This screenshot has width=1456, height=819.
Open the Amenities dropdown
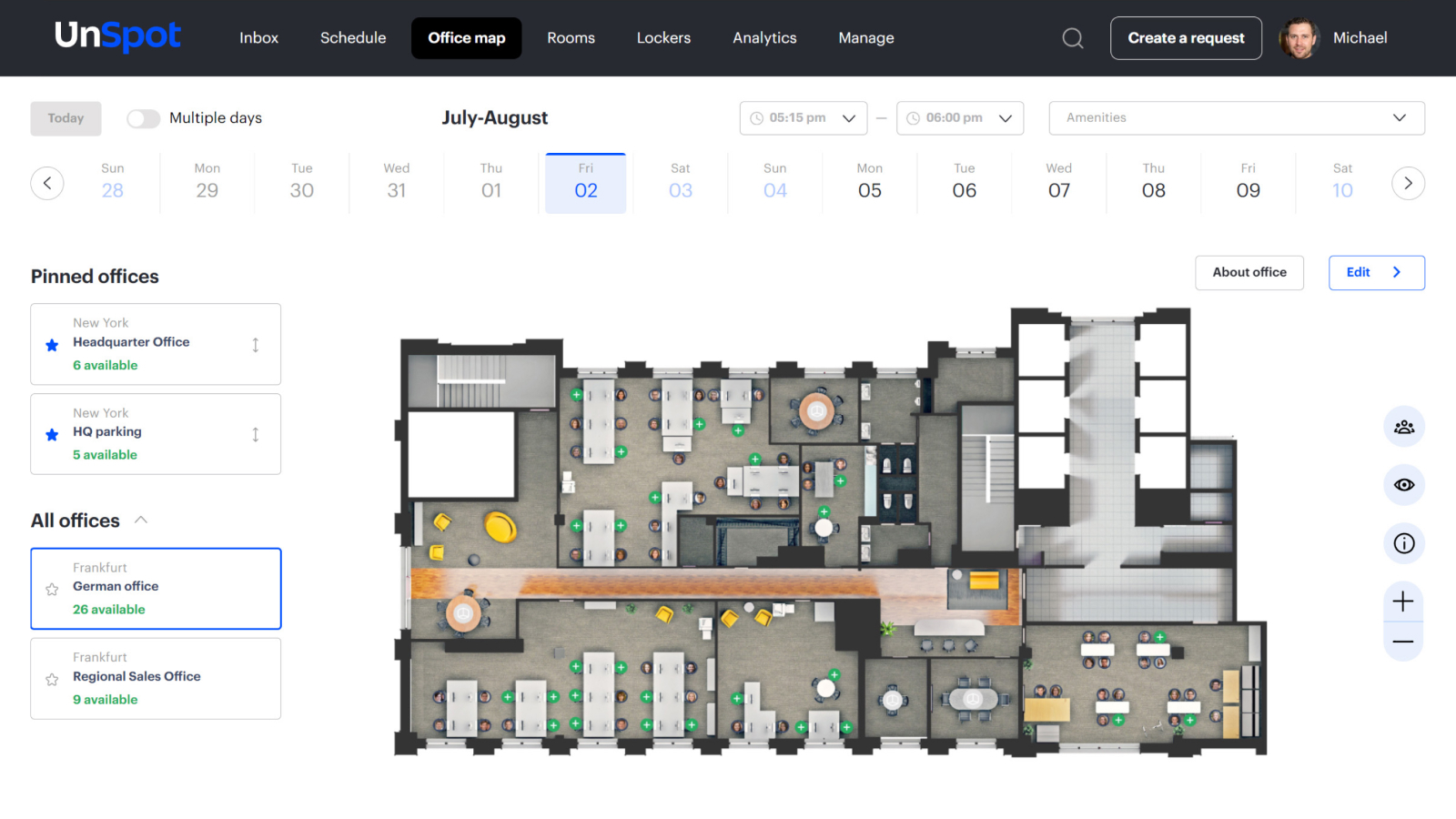(x=1236, y=118)
